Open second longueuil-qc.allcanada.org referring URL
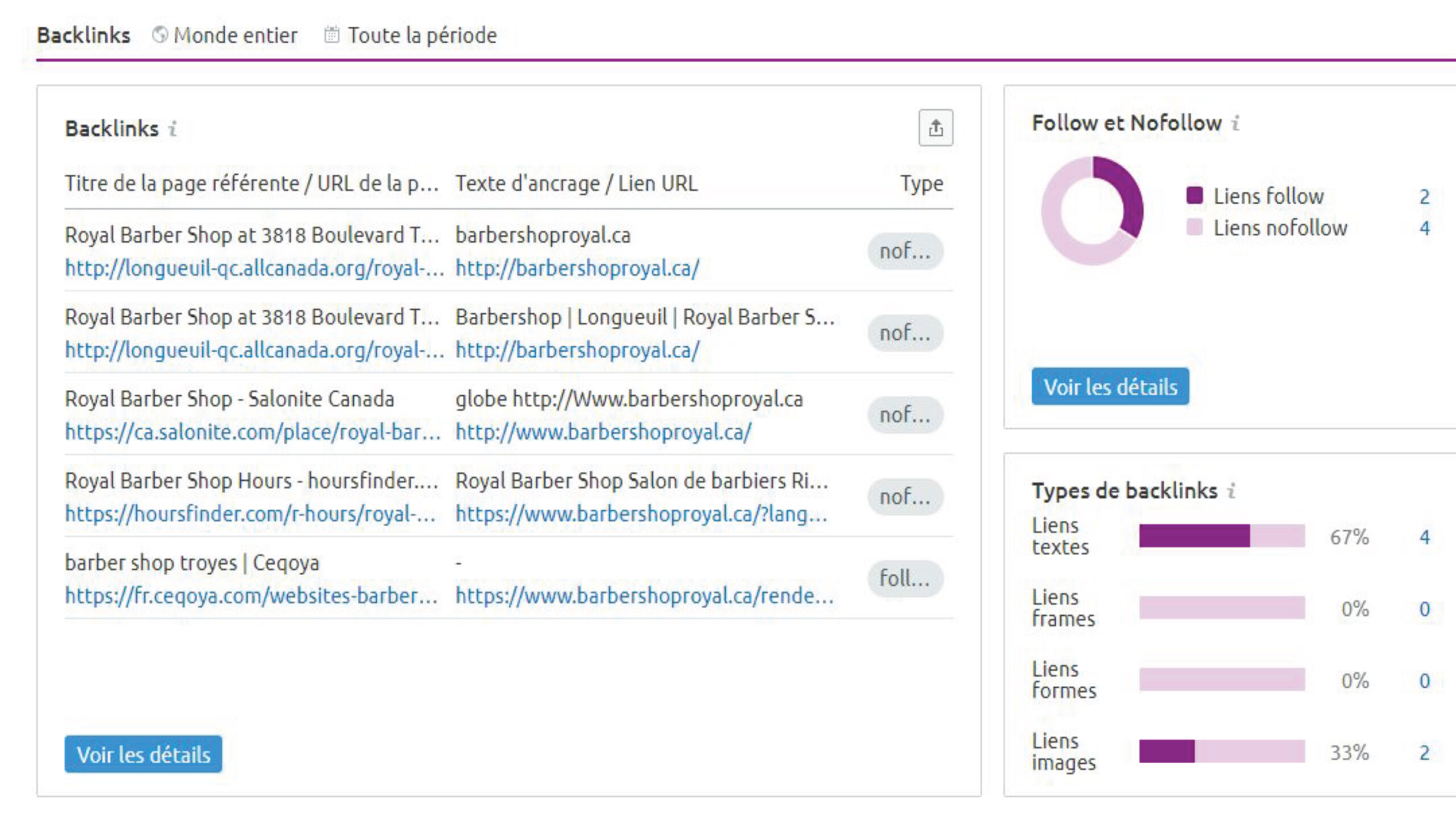The width and height of the screenshot is (1456, 819). click(254, 350)
